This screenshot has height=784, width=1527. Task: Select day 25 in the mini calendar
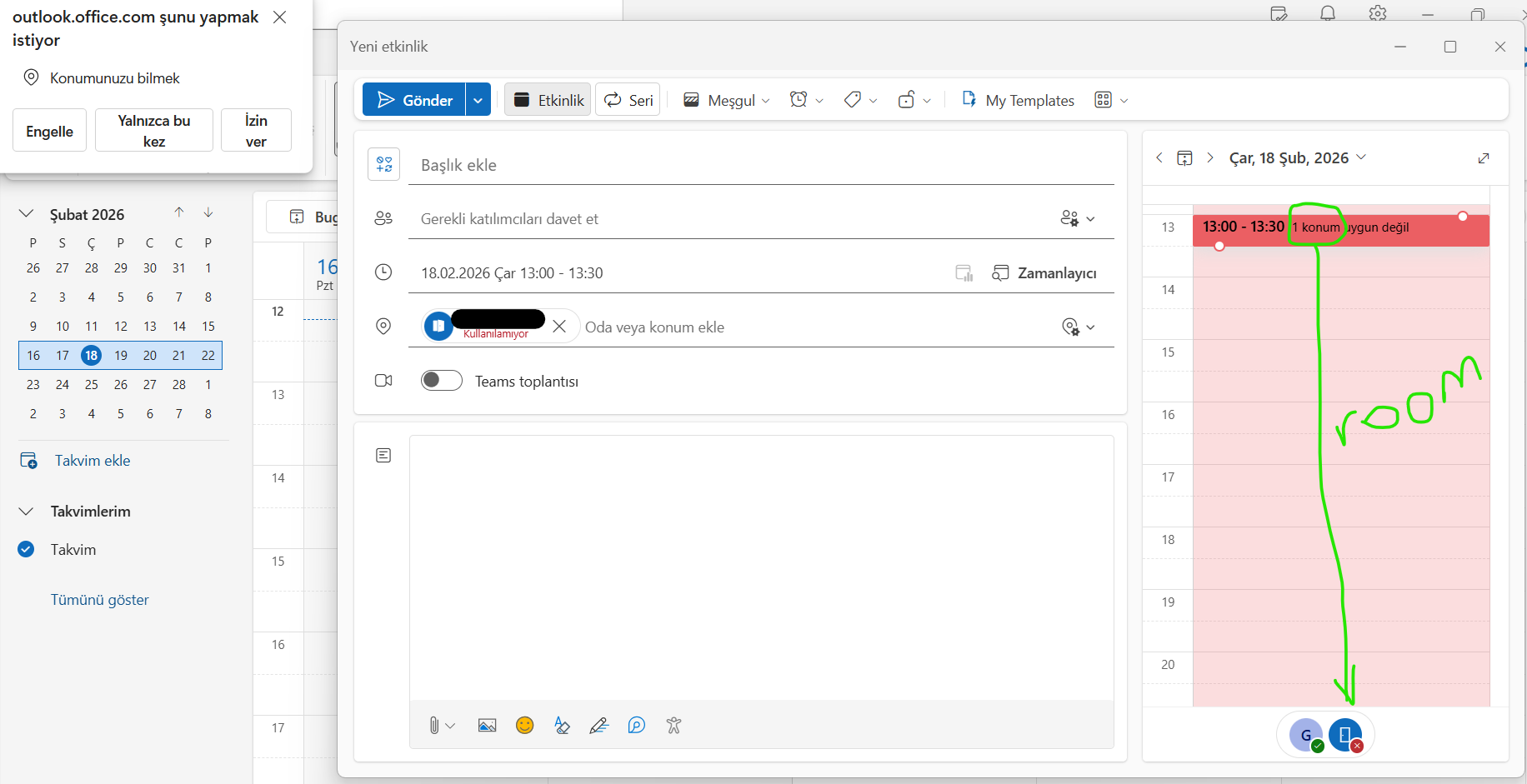pyautogui.click(x=92, y=384)
